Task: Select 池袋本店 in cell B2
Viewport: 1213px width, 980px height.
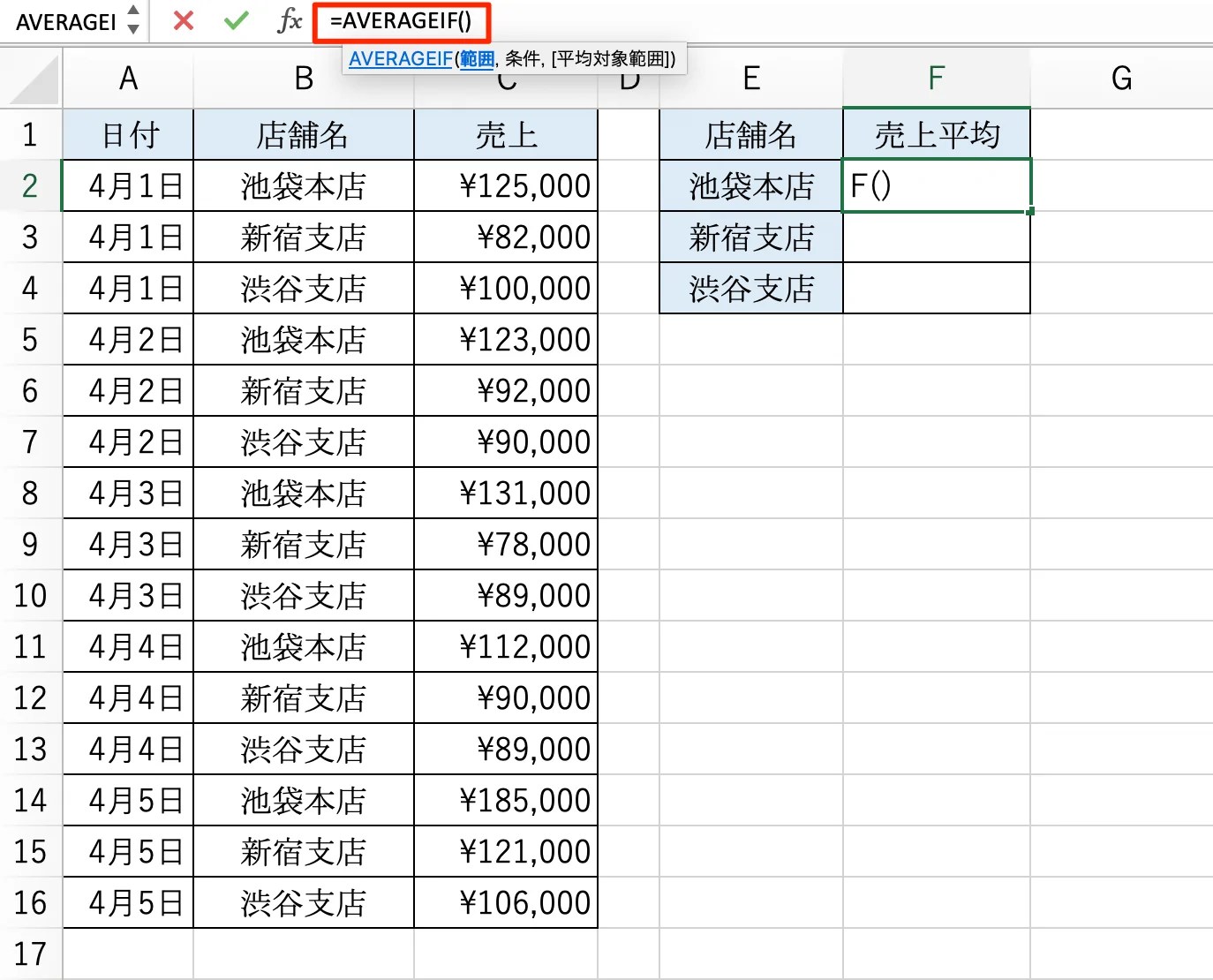Action: 304,186
